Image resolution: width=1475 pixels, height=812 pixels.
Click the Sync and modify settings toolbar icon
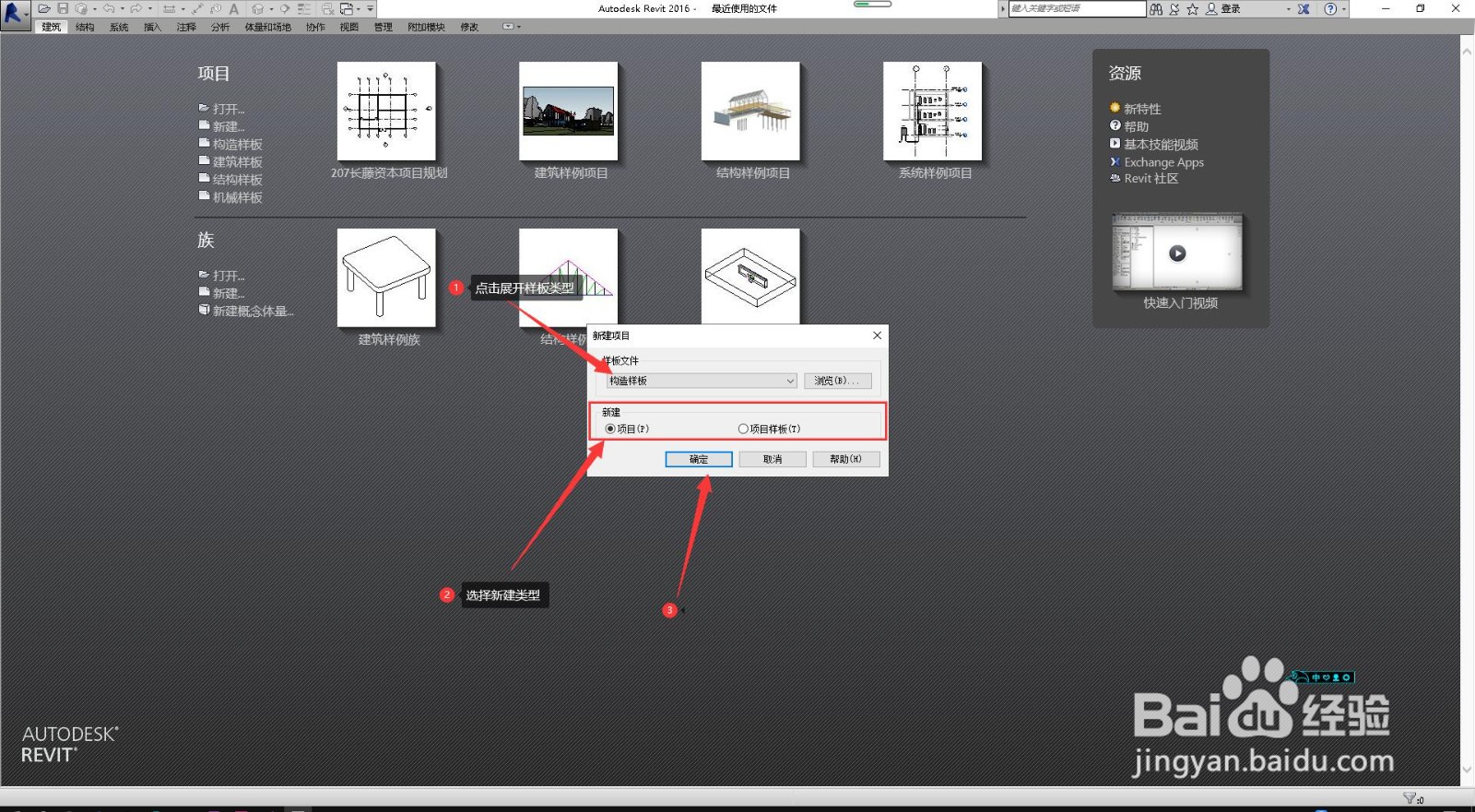click(x=81, y=8)
